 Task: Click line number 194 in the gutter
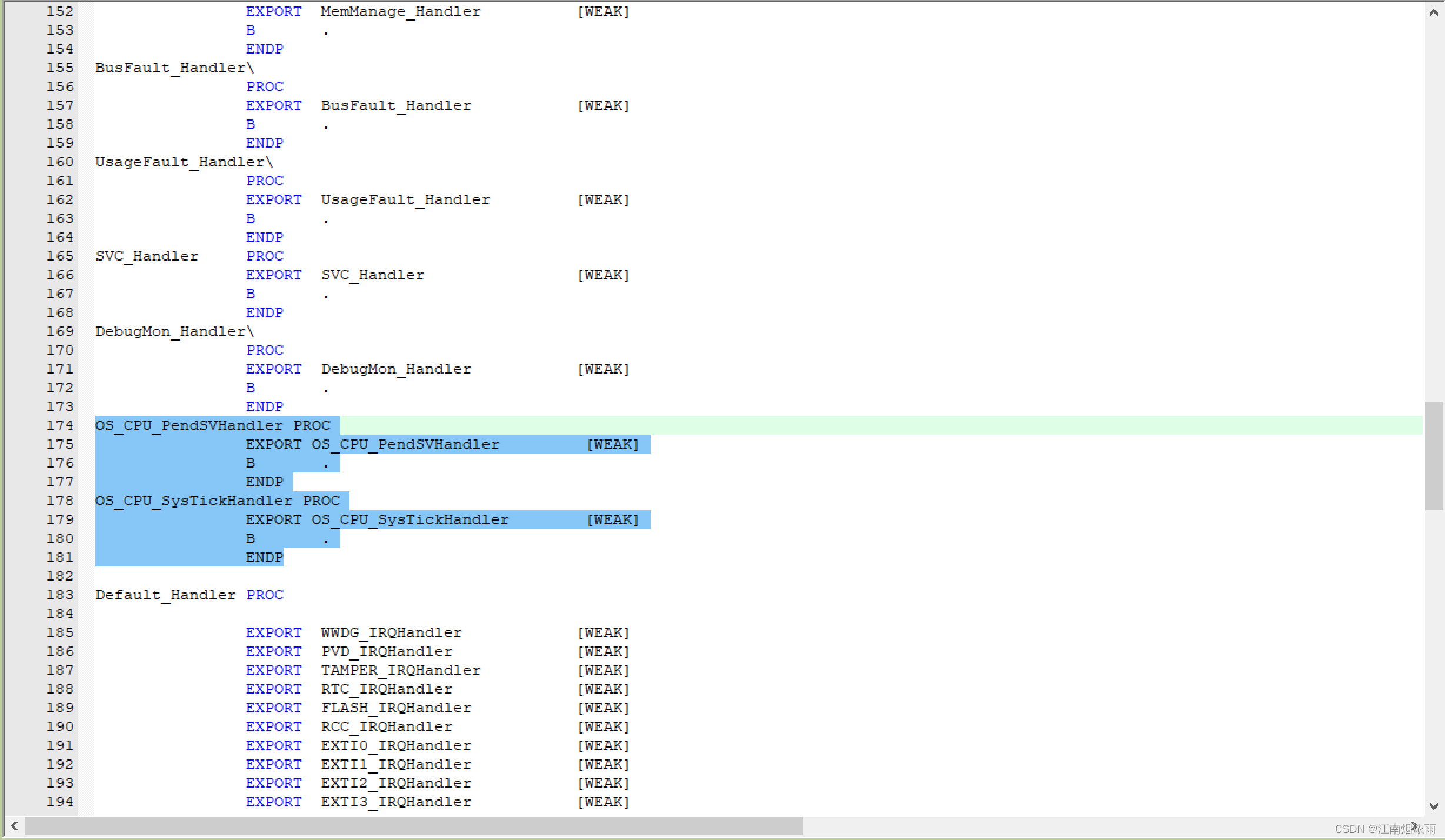tap(60, 802)
